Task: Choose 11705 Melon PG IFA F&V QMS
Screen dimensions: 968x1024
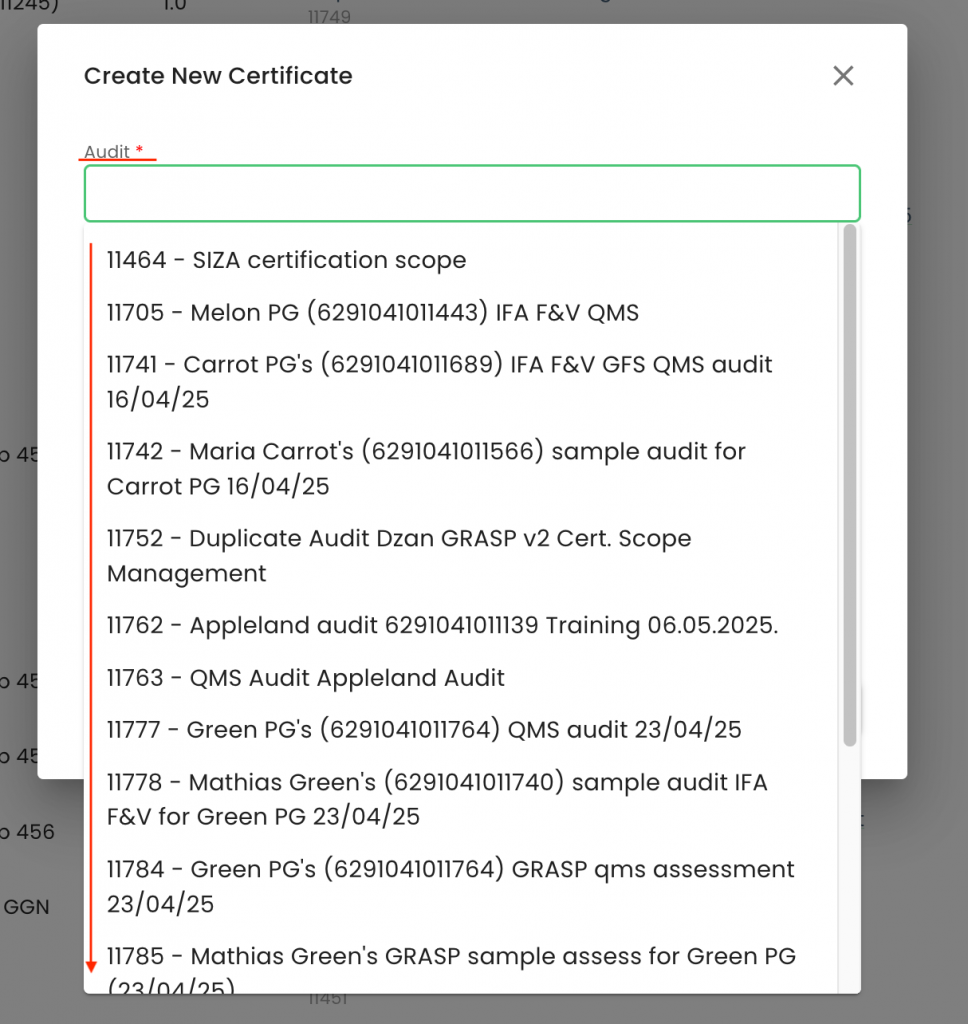Action: pyautogui.click(x=372, y=313)
